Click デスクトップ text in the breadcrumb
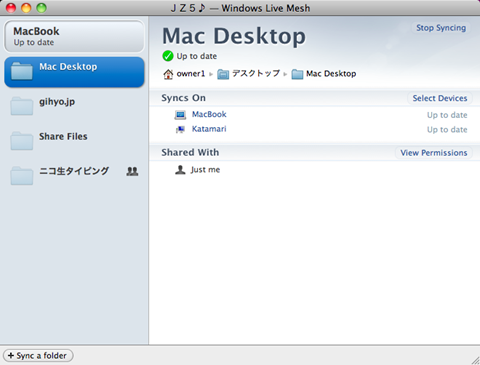This screenshot has width=480, height=365. tap(256, 73)
